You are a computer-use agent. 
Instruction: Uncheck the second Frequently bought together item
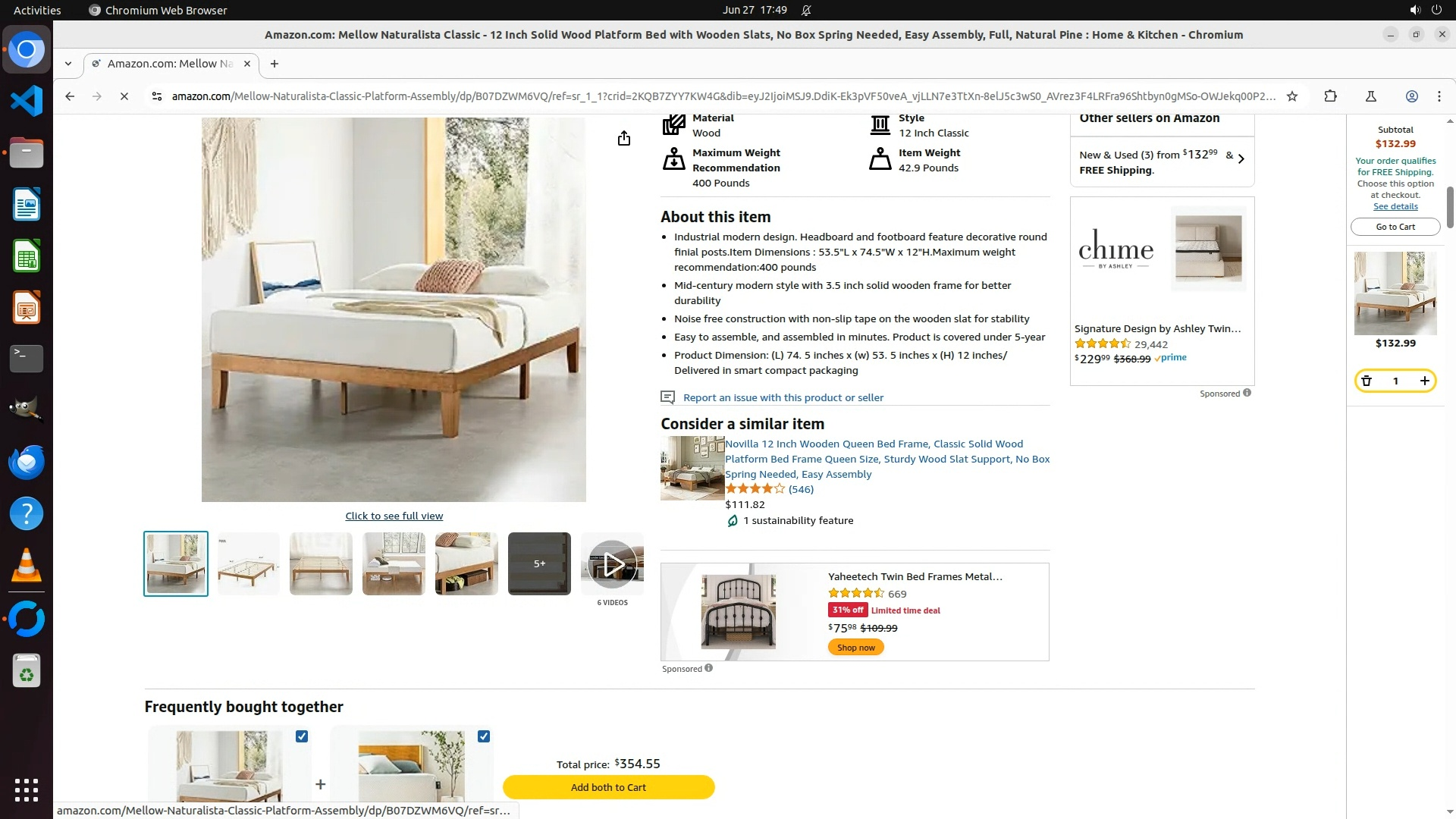(484, 736)
